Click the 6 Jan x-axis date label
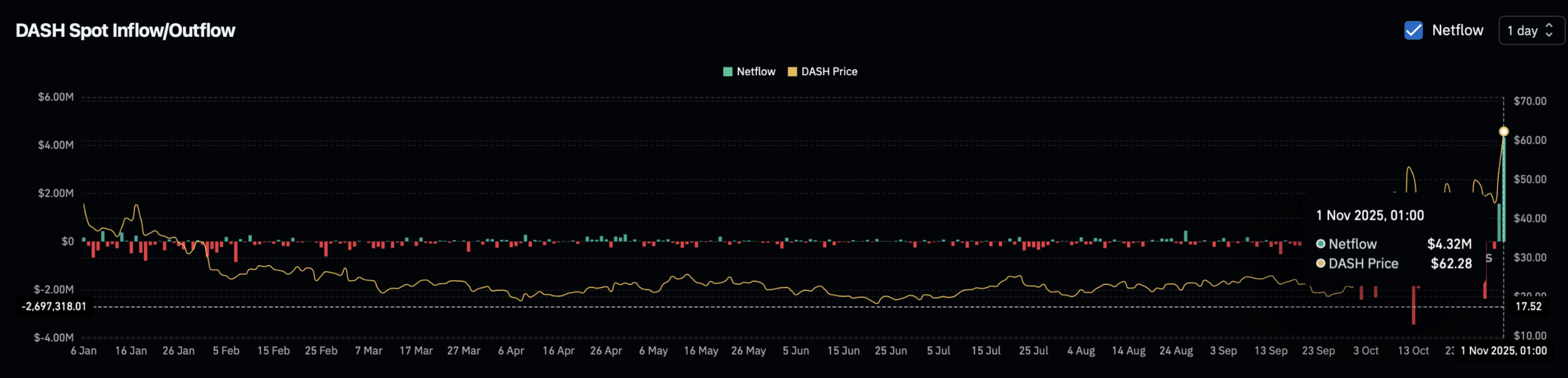 [x=83, y=350]
